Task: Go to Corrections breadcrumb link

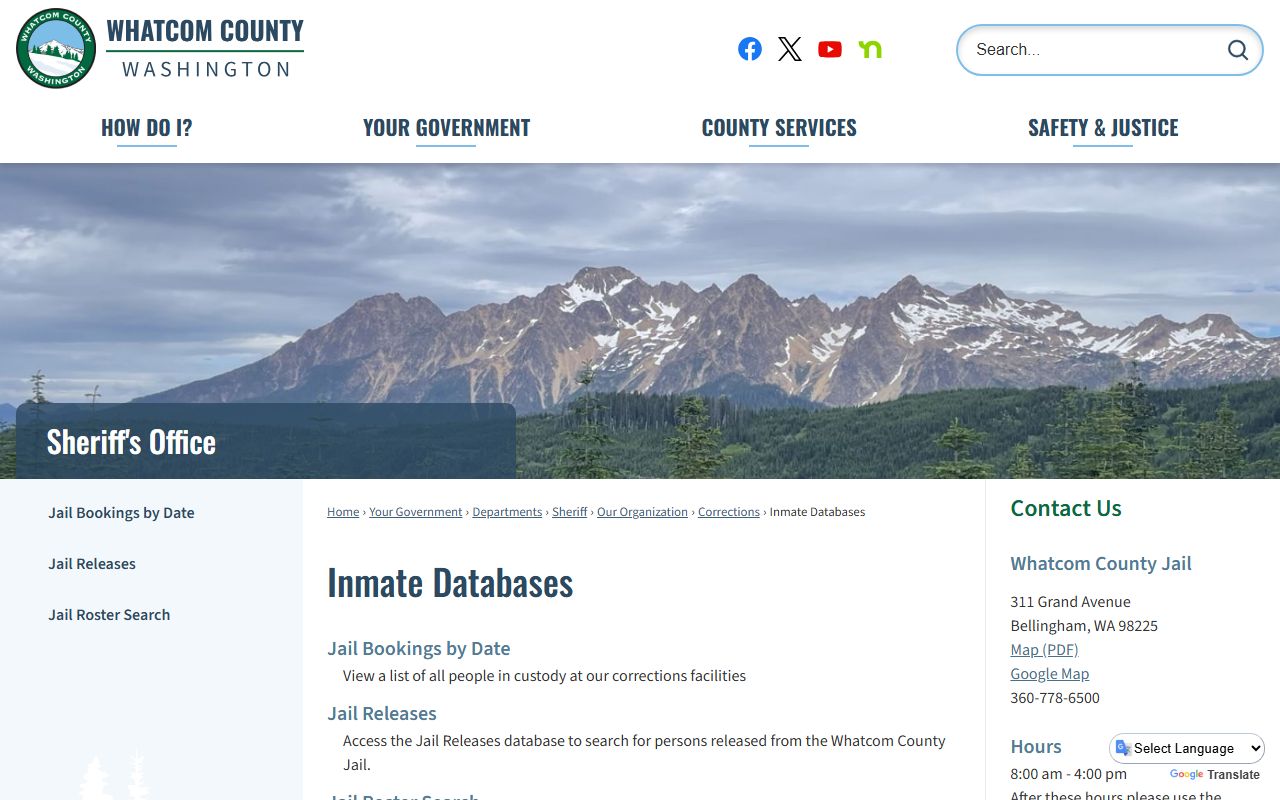Action: (729, 512)
